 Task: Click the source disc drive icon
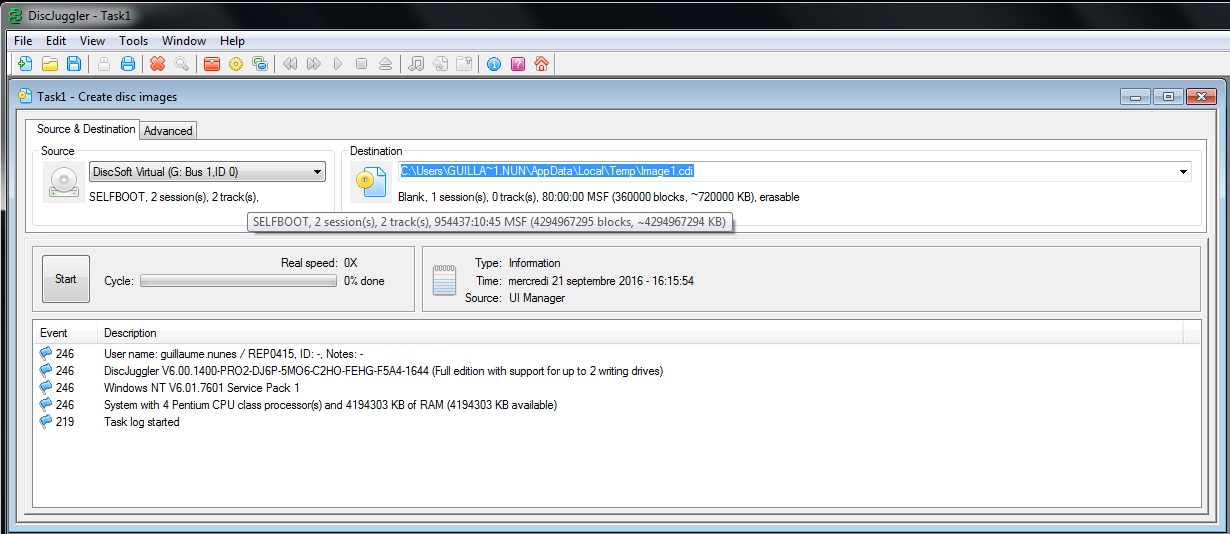pyautogui.click(x=64, y=182)
